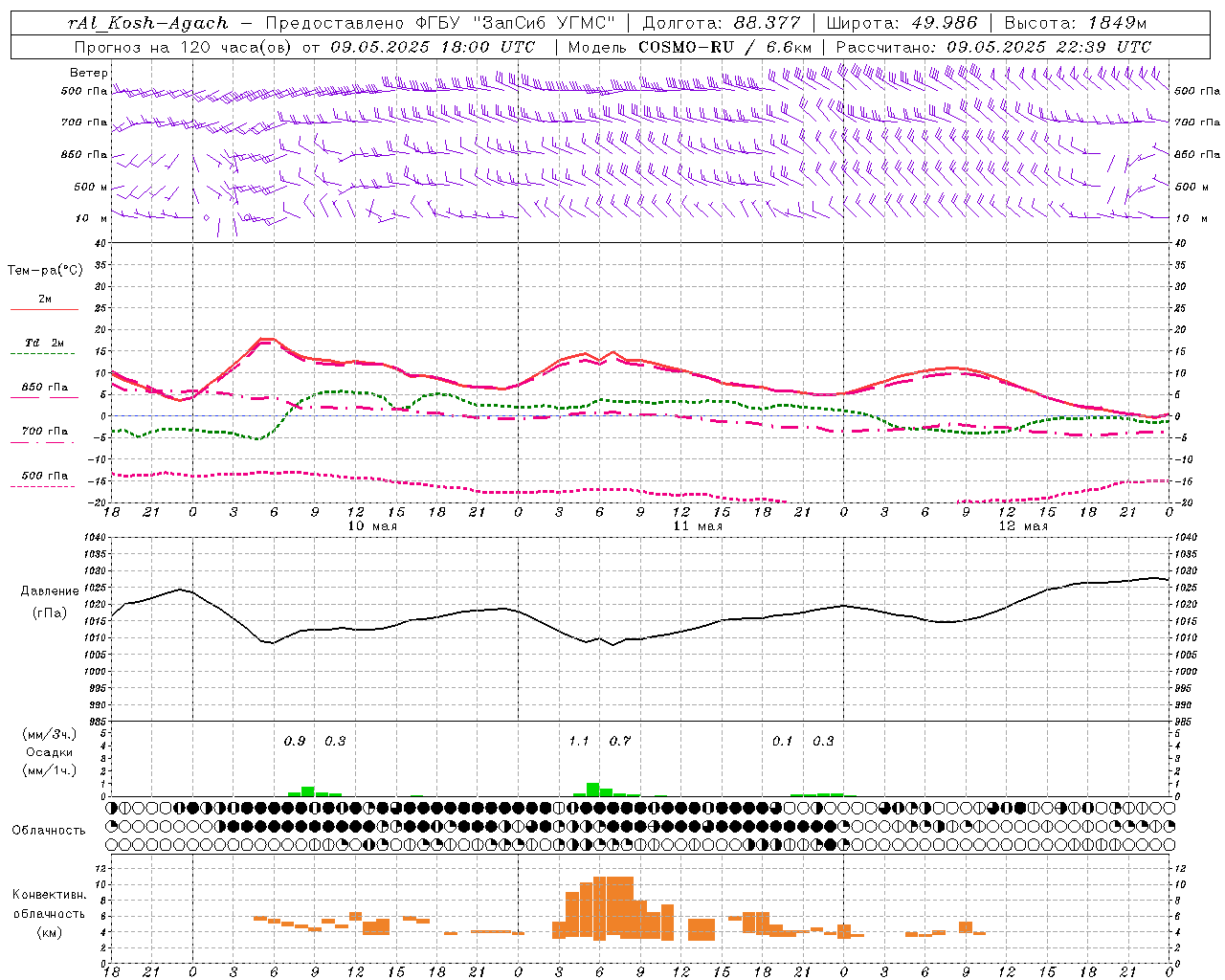This screenshot has height=980, width=1225.
Task: Click calculation time 09.05.2025 22:39 UTC
Action: [x=1048, y=47]
